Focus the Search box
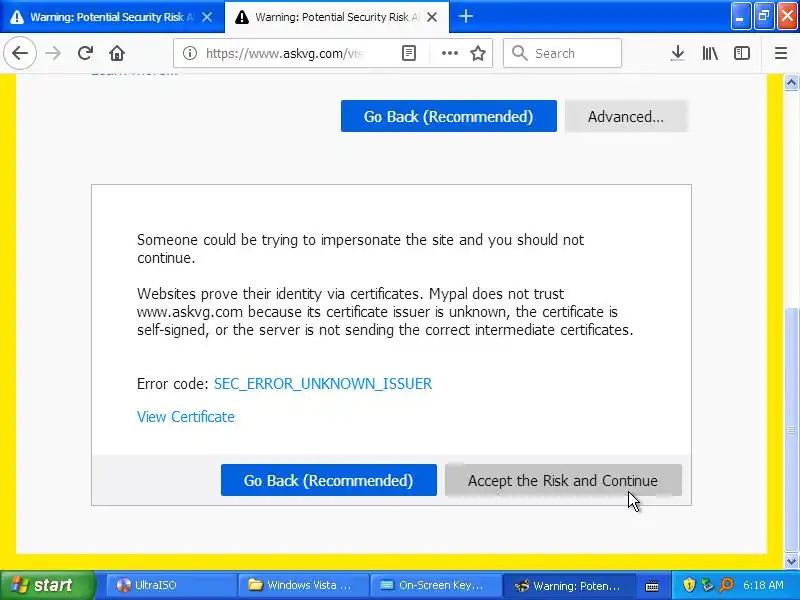Screen dimensions: 800x600 tap(562, 53)
